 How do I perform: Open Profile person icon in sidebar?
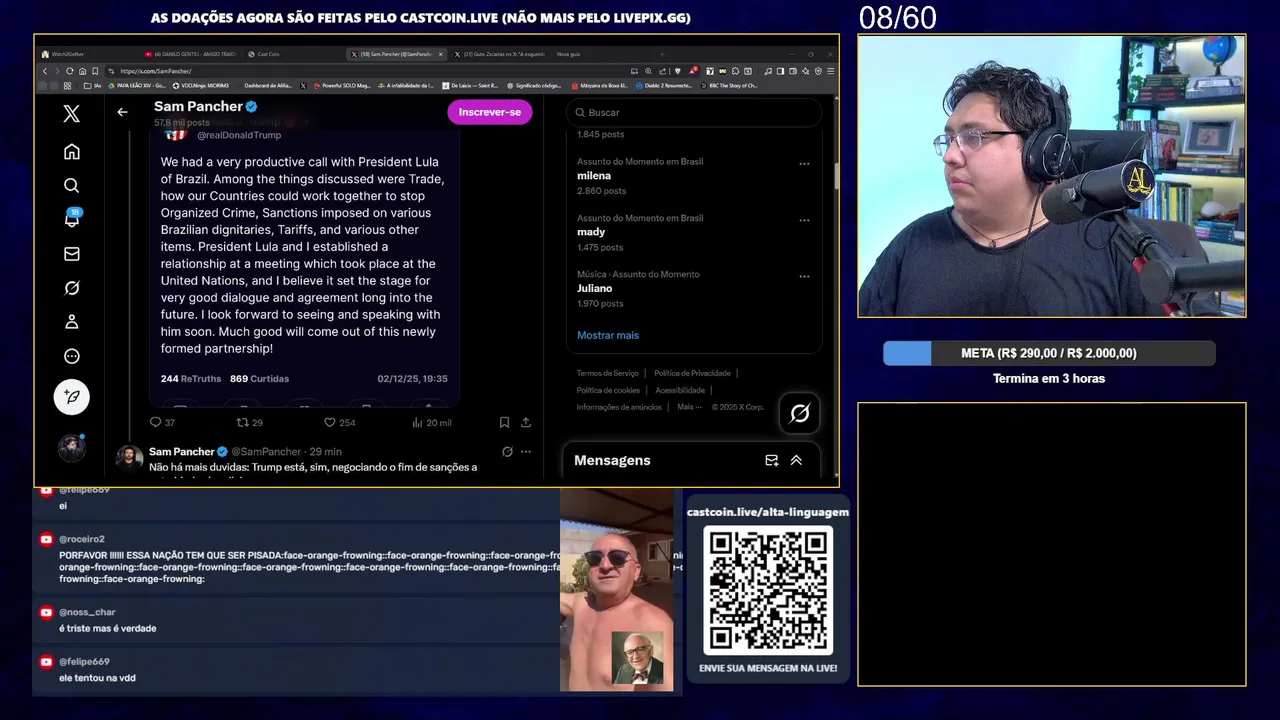pyautogui.click(x=71, y=322)
